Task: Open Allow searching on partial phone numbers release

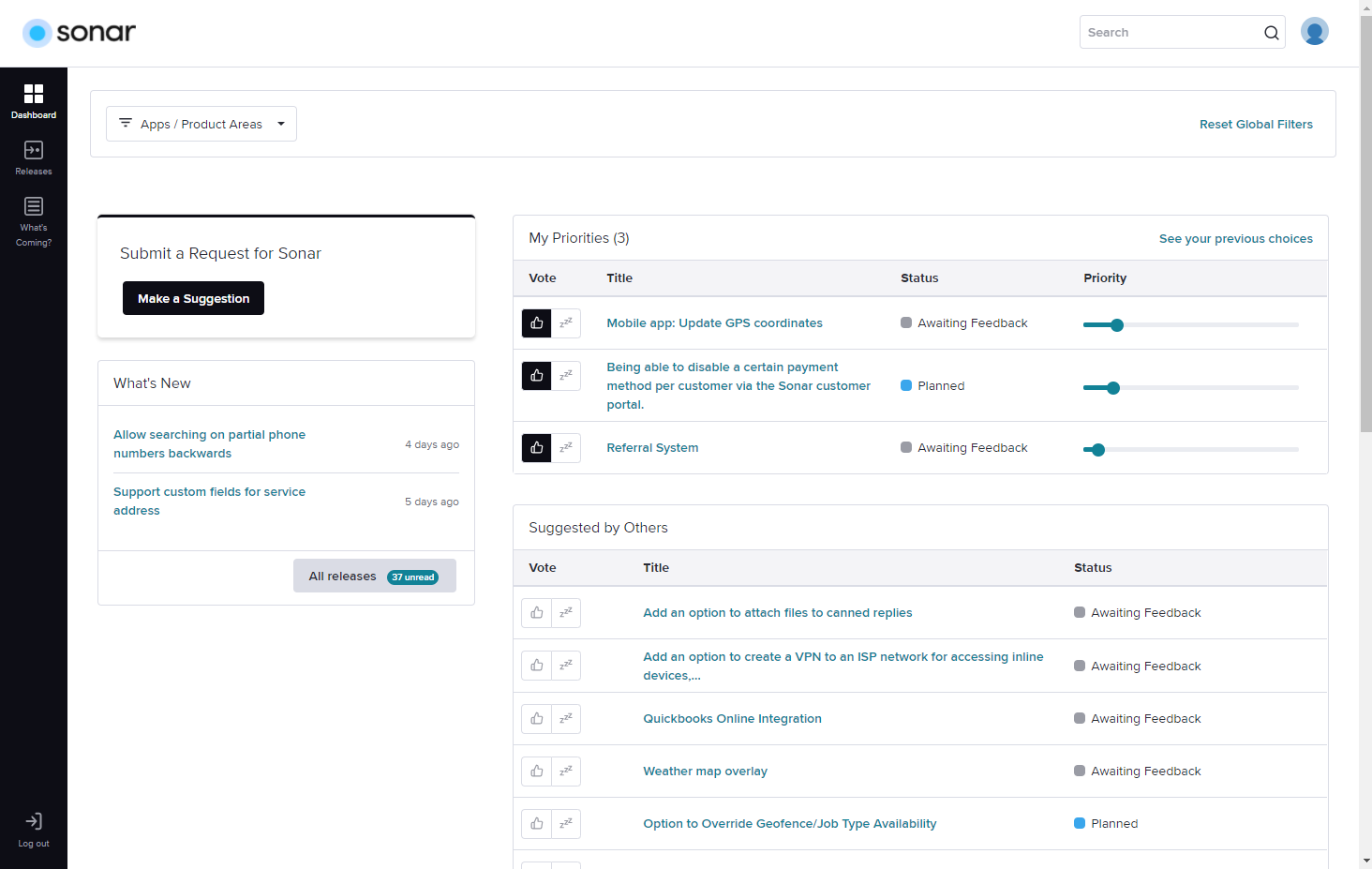Action: pyautogui.click(x=209, y=443)
